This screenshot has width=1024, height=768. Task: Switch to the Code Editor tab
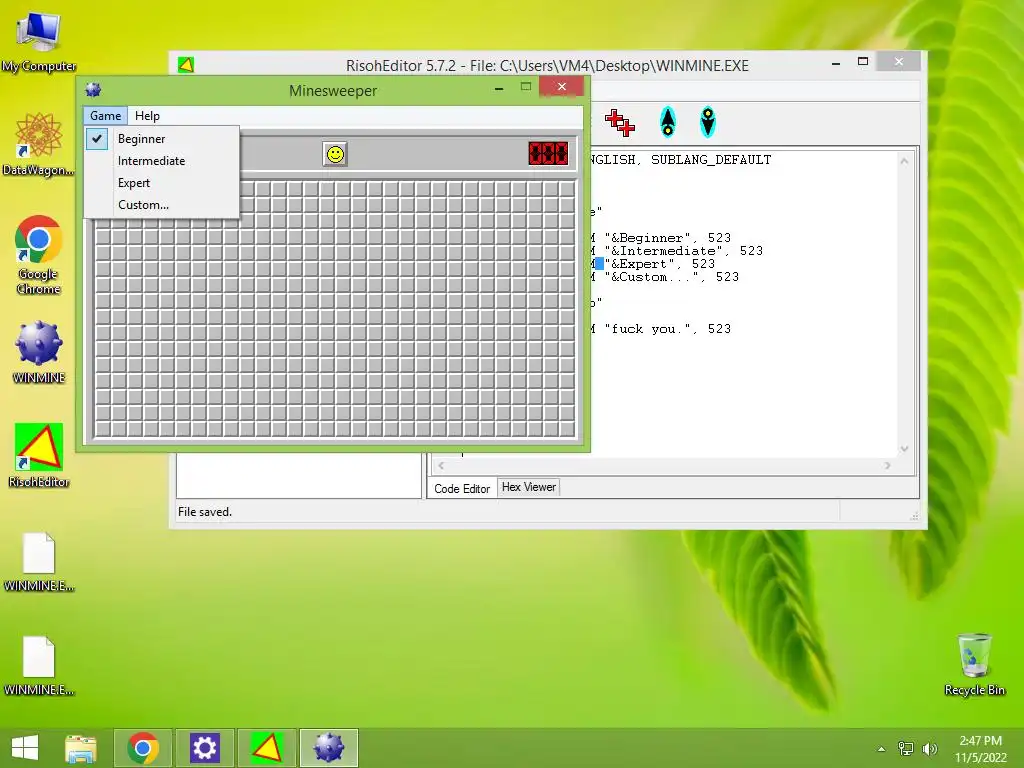point(462,488)
